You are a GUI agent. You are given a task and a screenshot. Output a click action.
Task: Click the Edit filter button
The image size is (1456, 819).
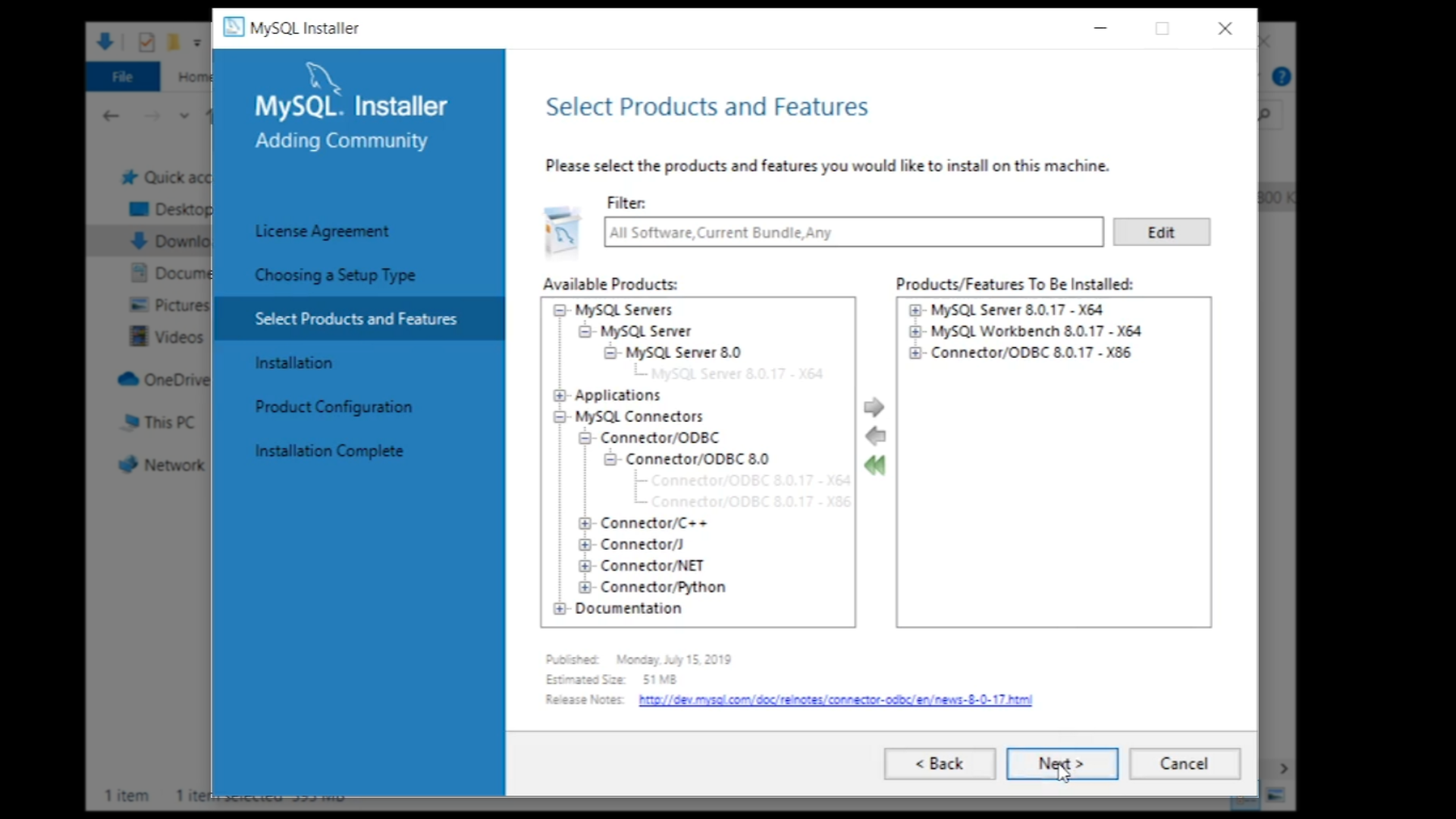tap(1160, 232)
